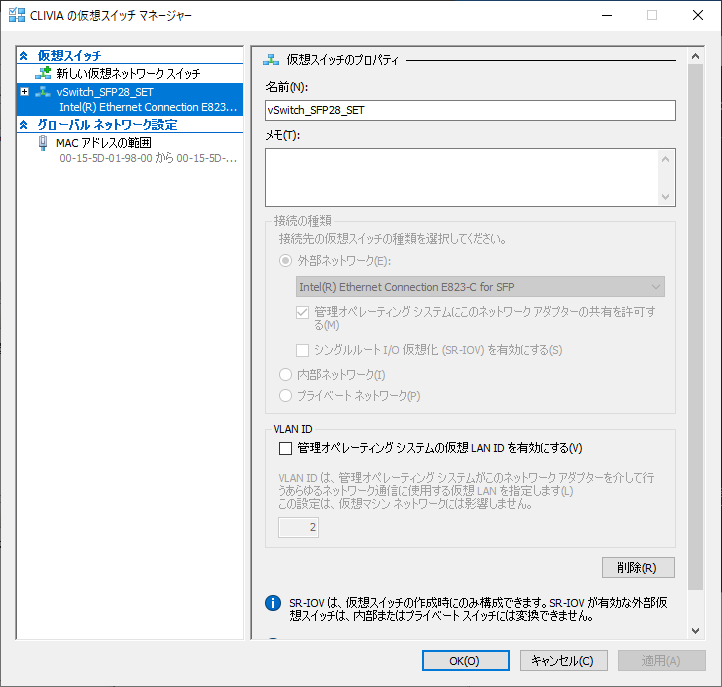Click the SR-IOV information note text
Screen dimensions: 722x687
478,609
